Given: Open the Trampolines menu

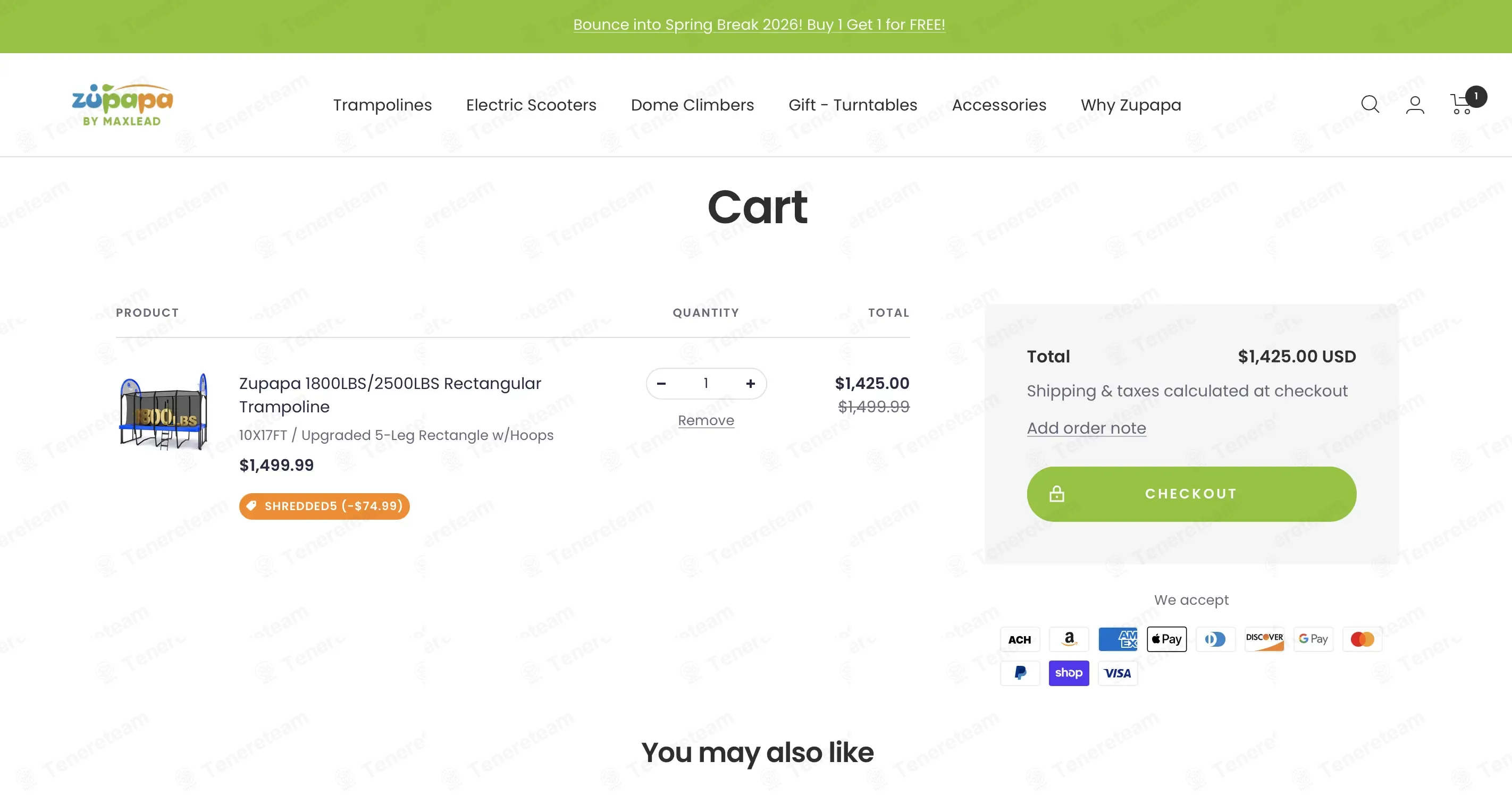Looking at the screenshot, I should (383, 105).
